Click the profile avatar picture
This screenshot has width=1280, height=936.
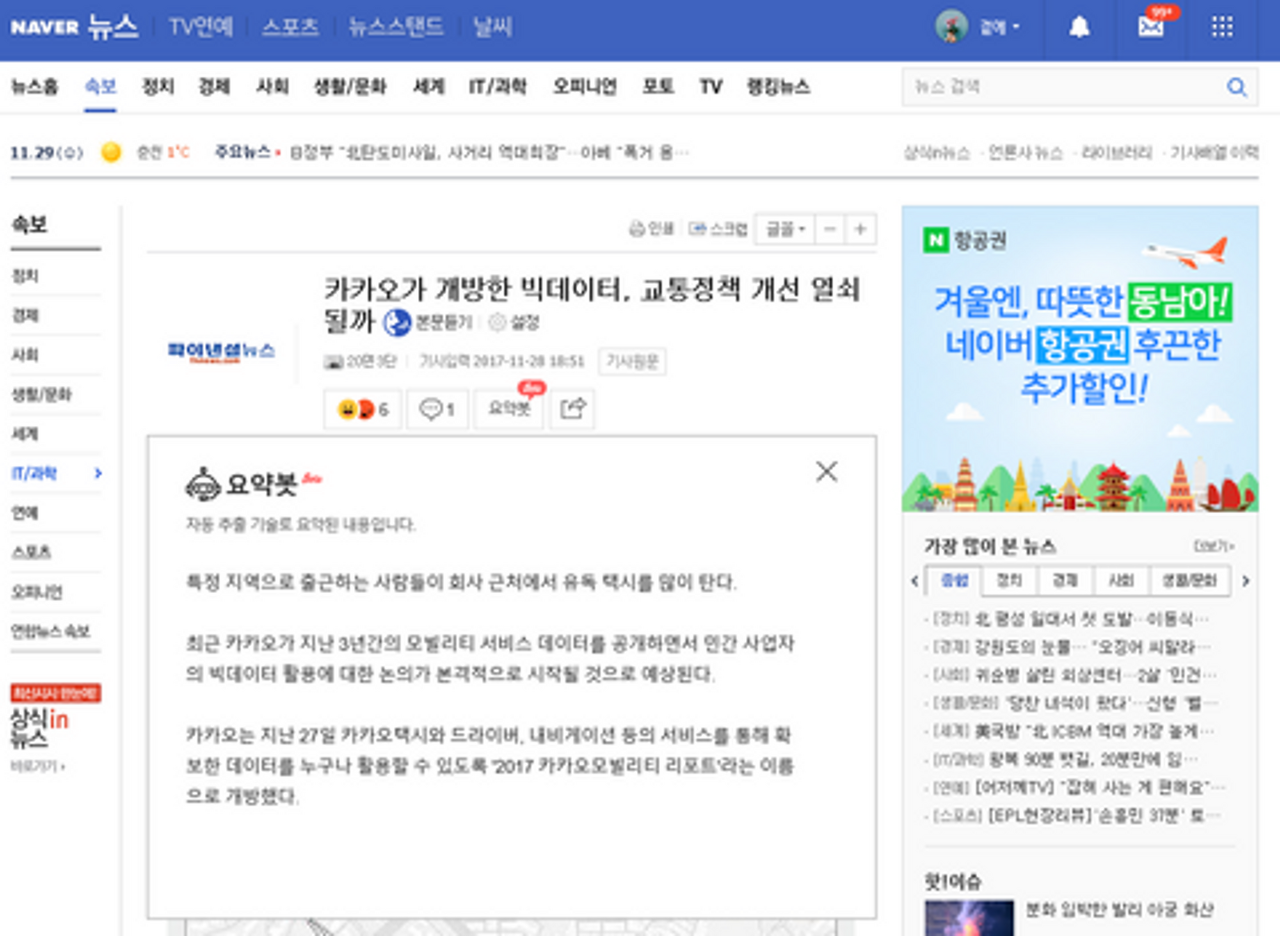coord(951,27)
